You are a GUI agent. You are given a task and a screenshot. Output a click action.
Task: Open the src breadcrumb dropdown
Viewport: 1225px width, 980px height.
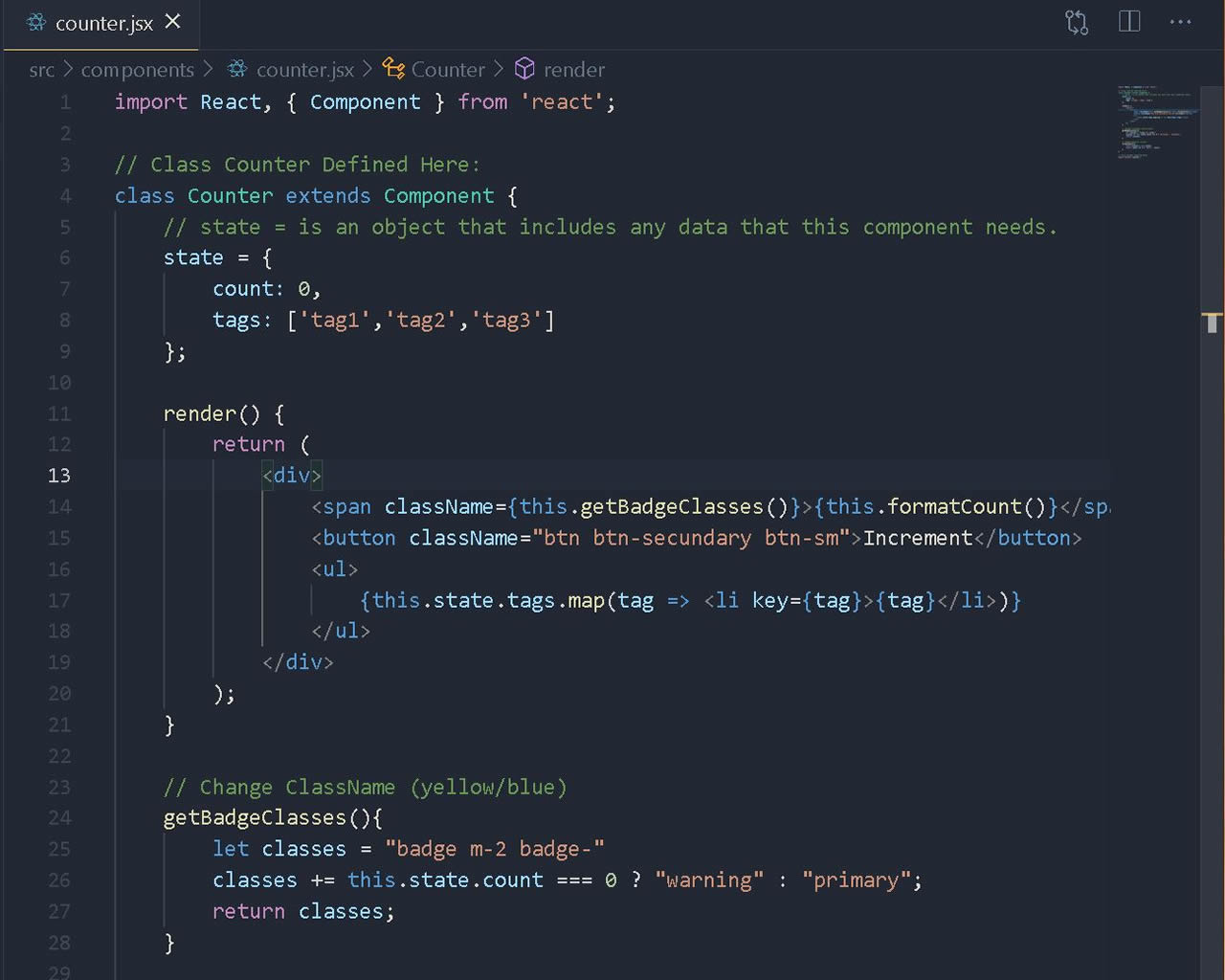click(x=41, y=69)
